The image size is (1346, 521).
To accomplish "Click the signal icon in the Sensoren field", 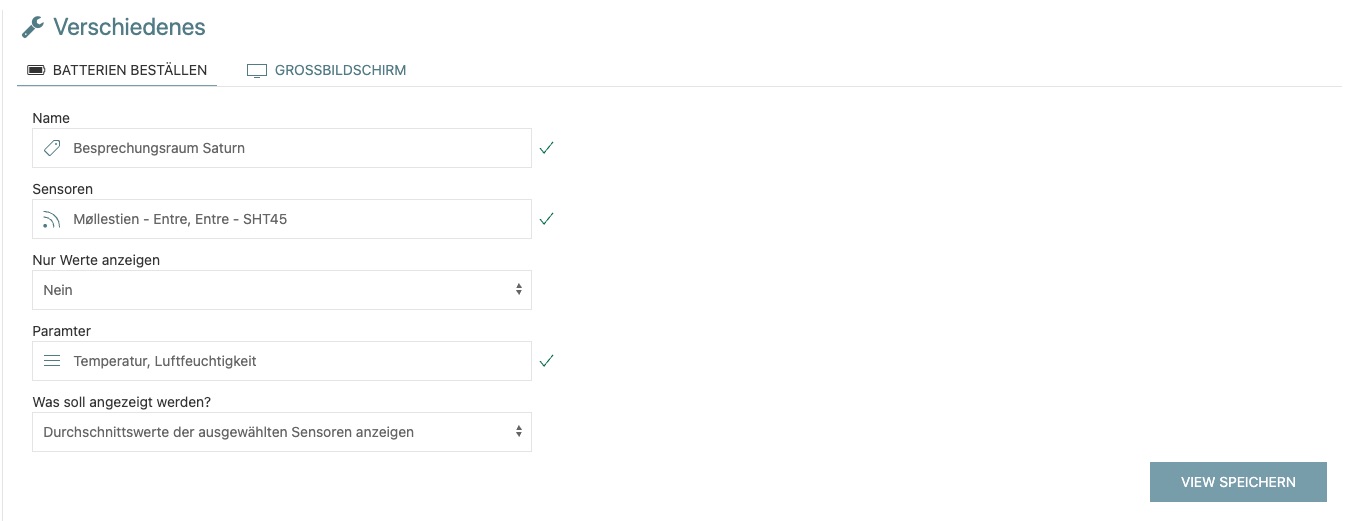I will (52, 219).
